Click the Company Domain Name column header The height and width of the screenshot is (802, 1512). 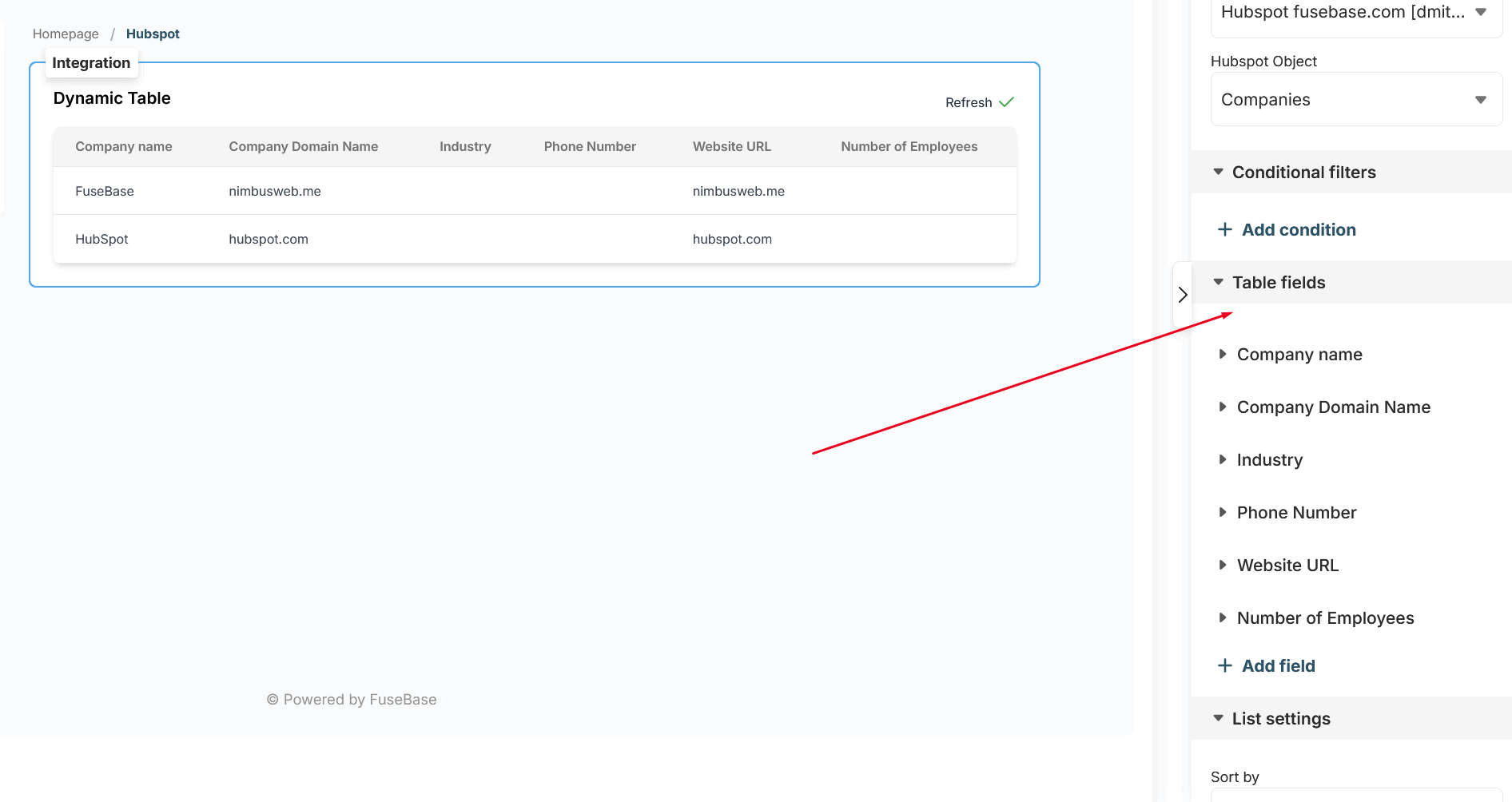304,147
